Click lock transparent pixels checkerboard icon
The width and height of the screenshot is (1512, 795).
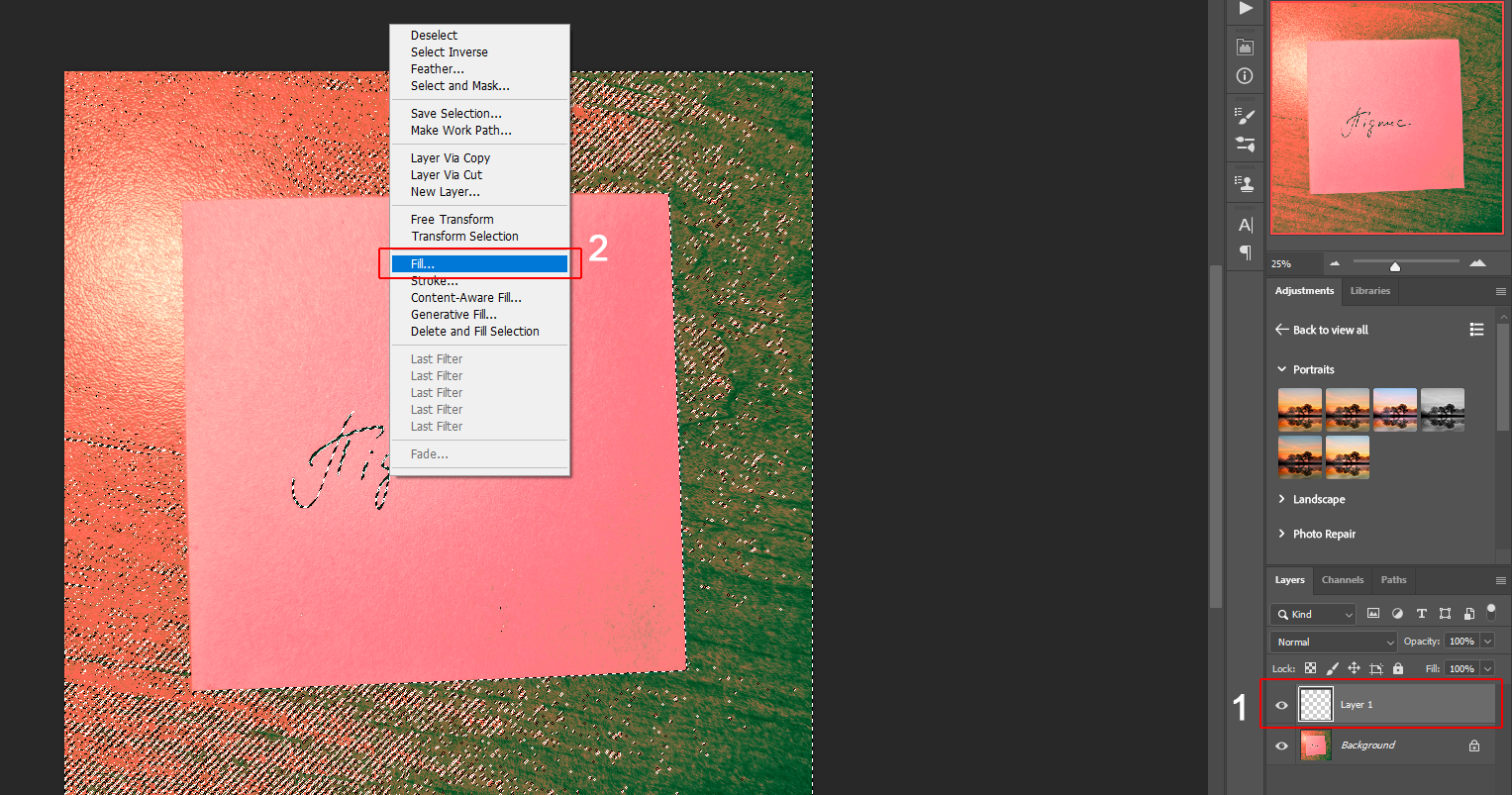point(1310,668)
